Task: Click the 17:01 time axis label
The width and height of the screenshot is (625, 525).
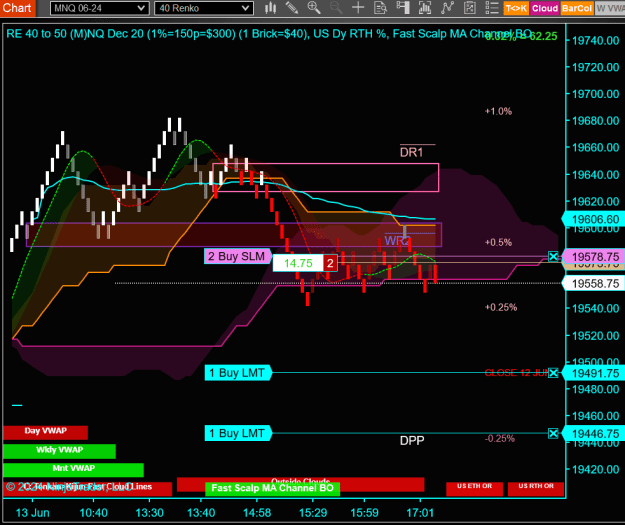Action: (420, 513)
